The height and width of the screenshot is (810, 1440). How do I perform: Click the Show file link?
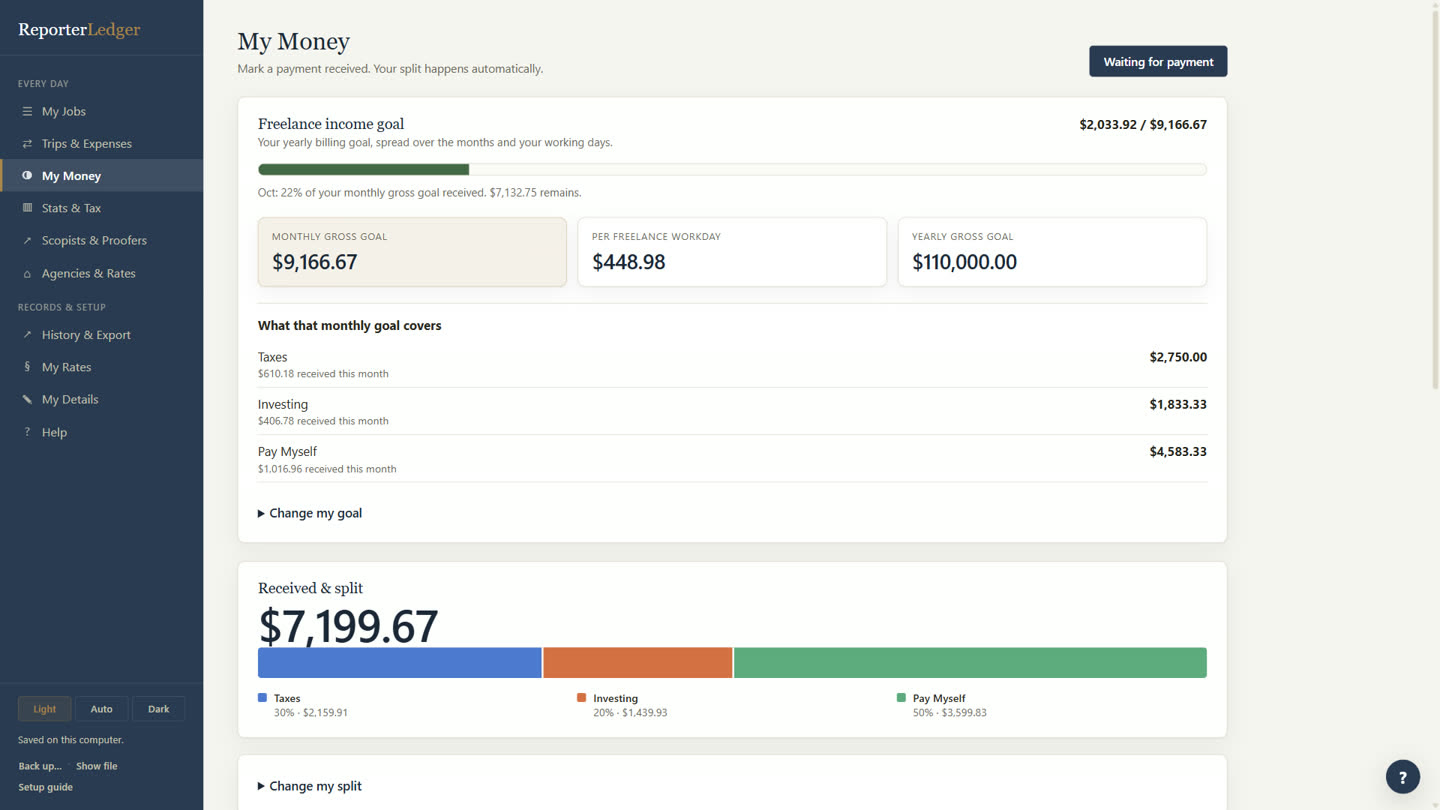click(x=97, y=766)
